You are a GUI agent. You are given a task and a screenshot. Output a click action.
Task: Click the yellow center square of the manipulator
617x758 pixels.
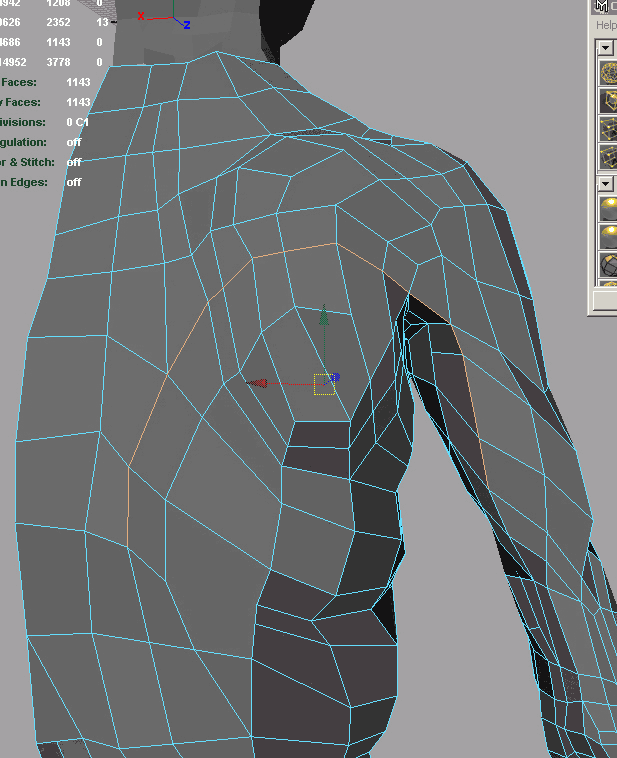(323, 384)
